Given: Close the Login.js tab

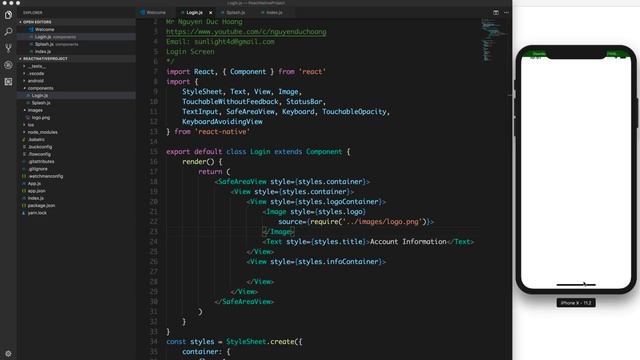Looking at the screenshot, I should (211, 13).
